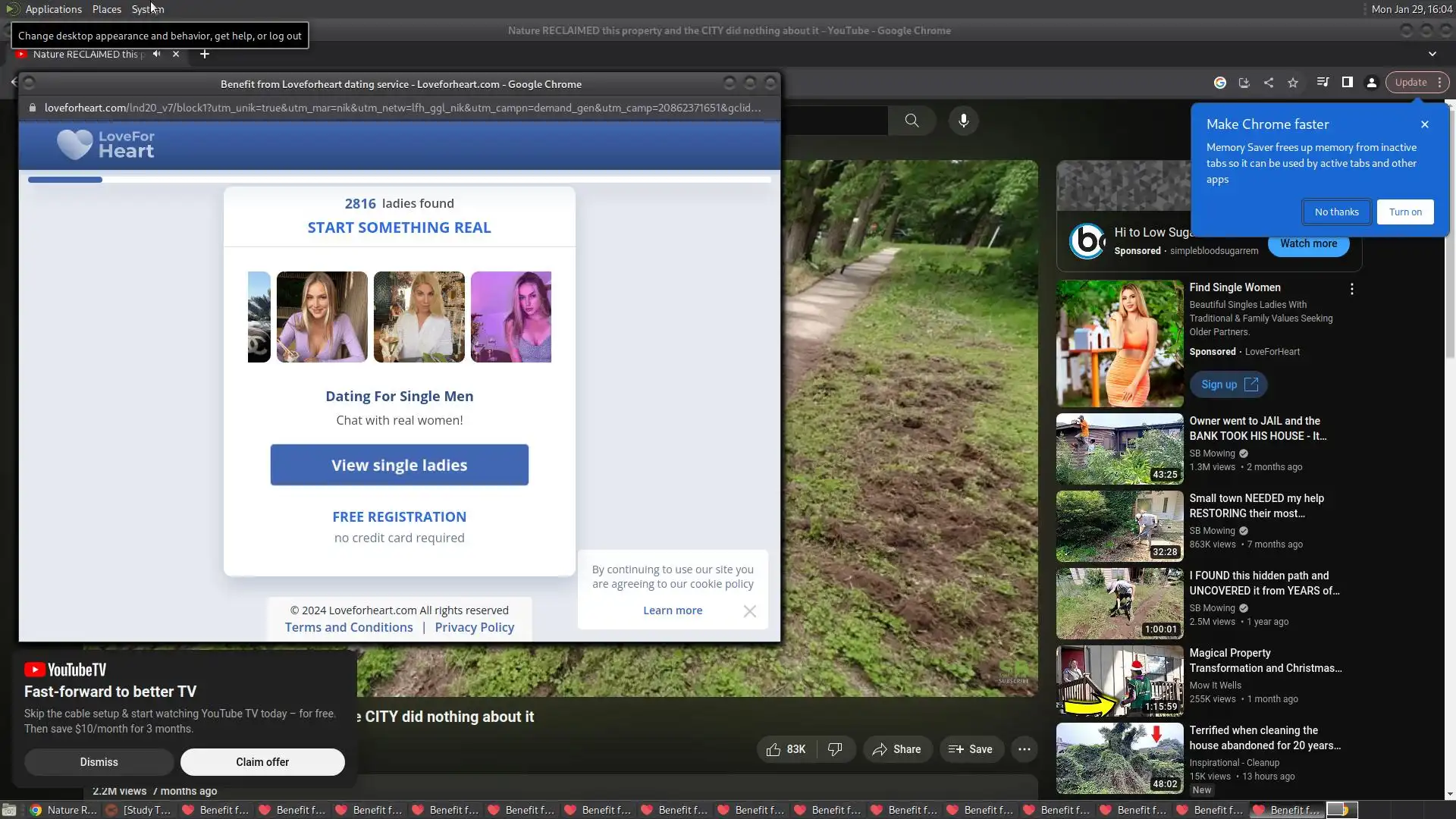The image size is (1456, 819).
Task: Open Owner went to JAIL video thumbnail
Action: coord(1119,449)
